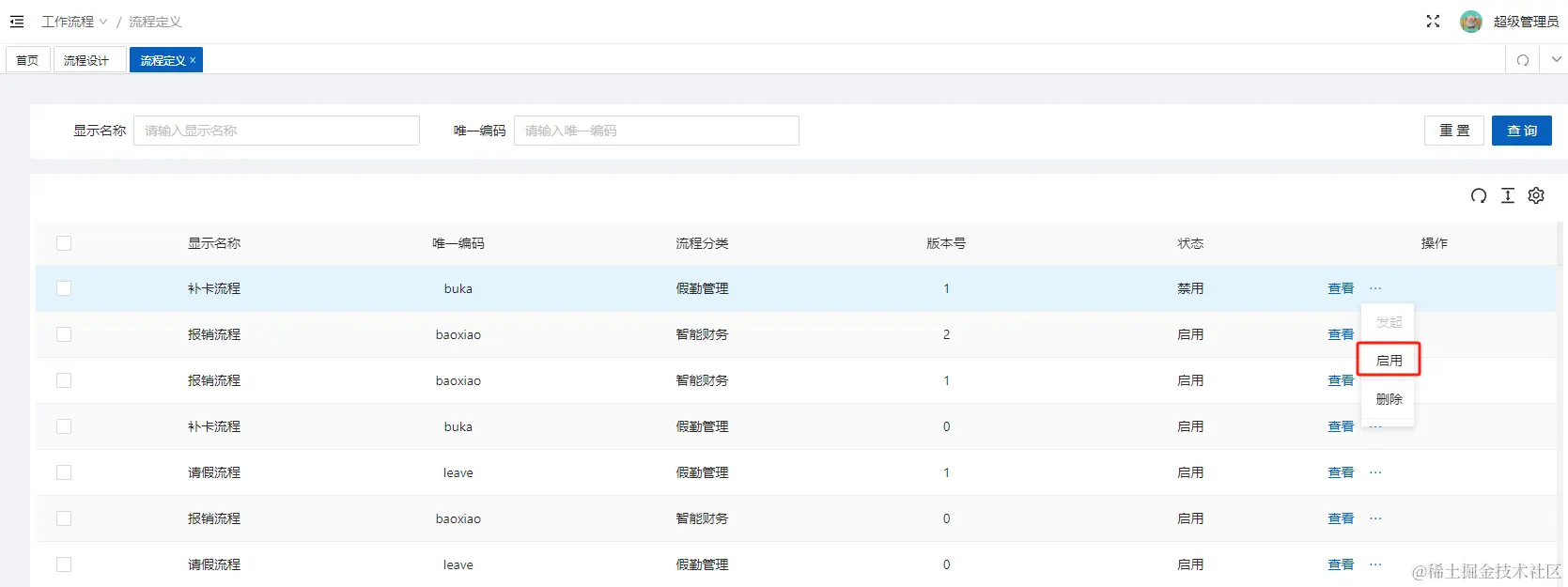View 补卡流程 buka version 0
The width and height of the screenshot is (1568, 587).
pyautogui.click(x=1341, y=426)
